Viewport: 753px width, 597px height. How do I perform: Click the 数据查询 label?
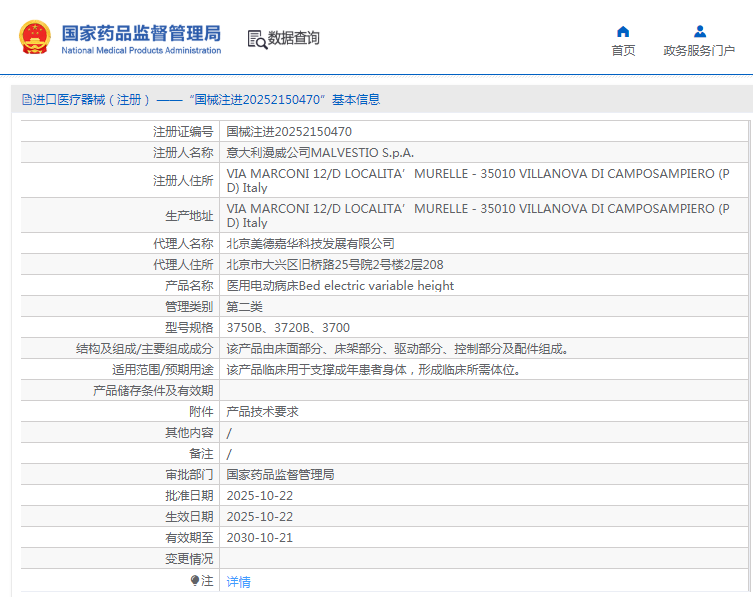[293, 38]
